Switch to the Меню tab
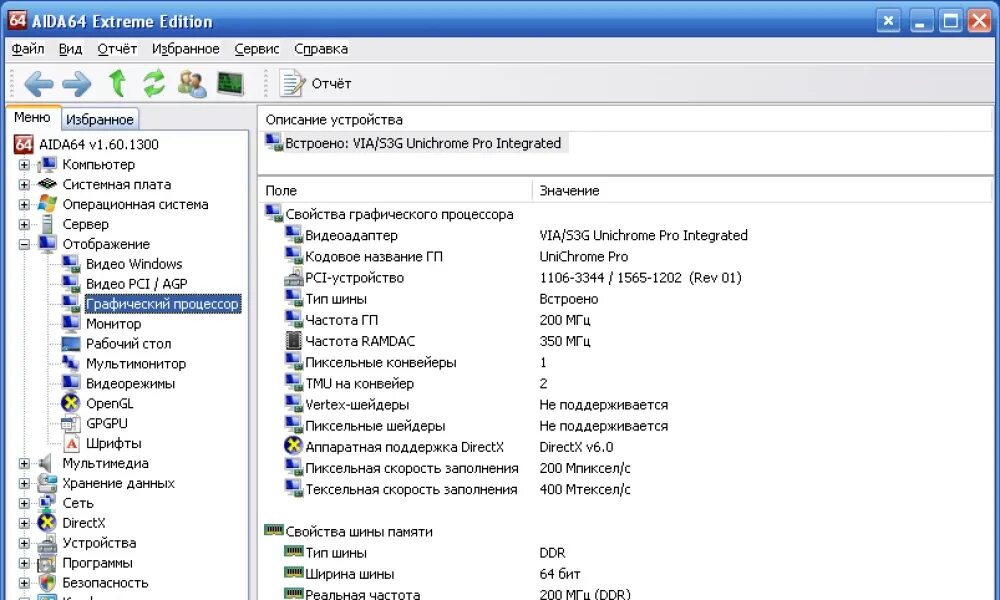Image resolution: width=1000 pixels, height=600 pixels. pyautogui.click(x=33, y=117)
